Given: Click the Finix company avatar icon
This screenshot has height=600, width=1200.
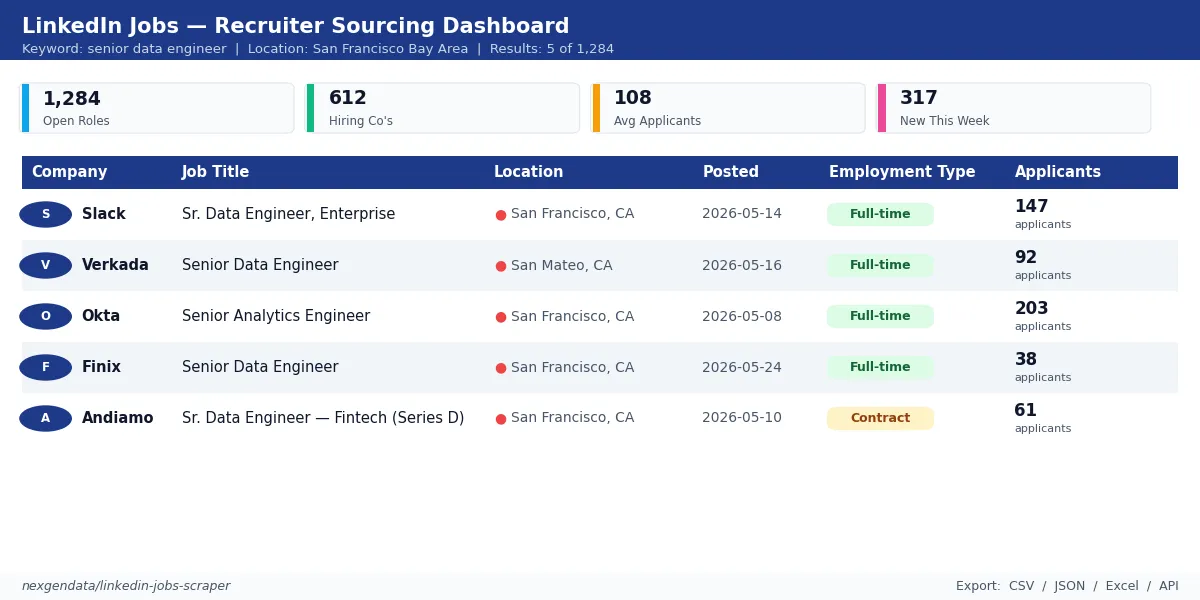Looking at the screenshot, I should point(46,368).
